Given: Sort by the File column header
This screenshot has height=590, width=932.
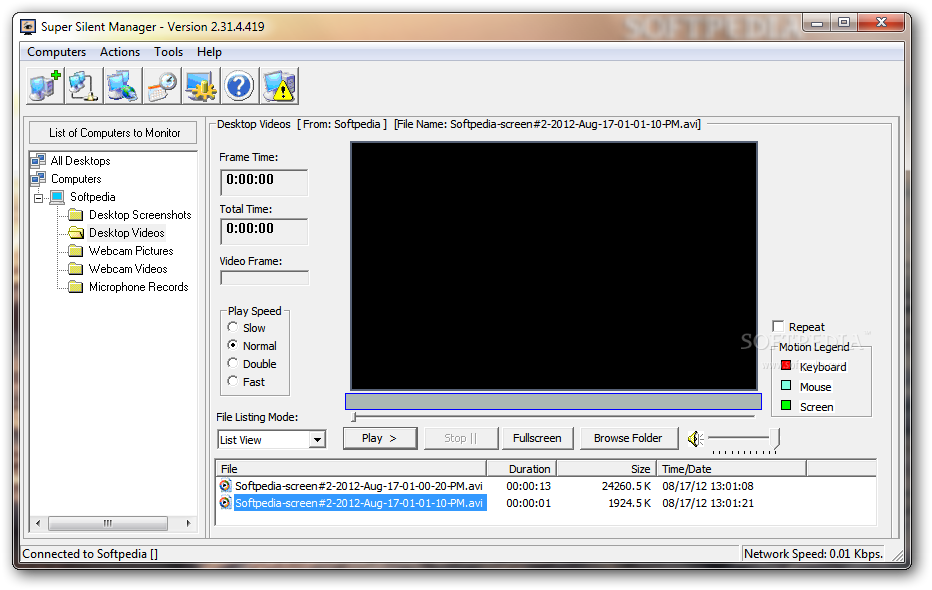Looking at the screenshot, I should pyautogui.click(x=351, y=469).
